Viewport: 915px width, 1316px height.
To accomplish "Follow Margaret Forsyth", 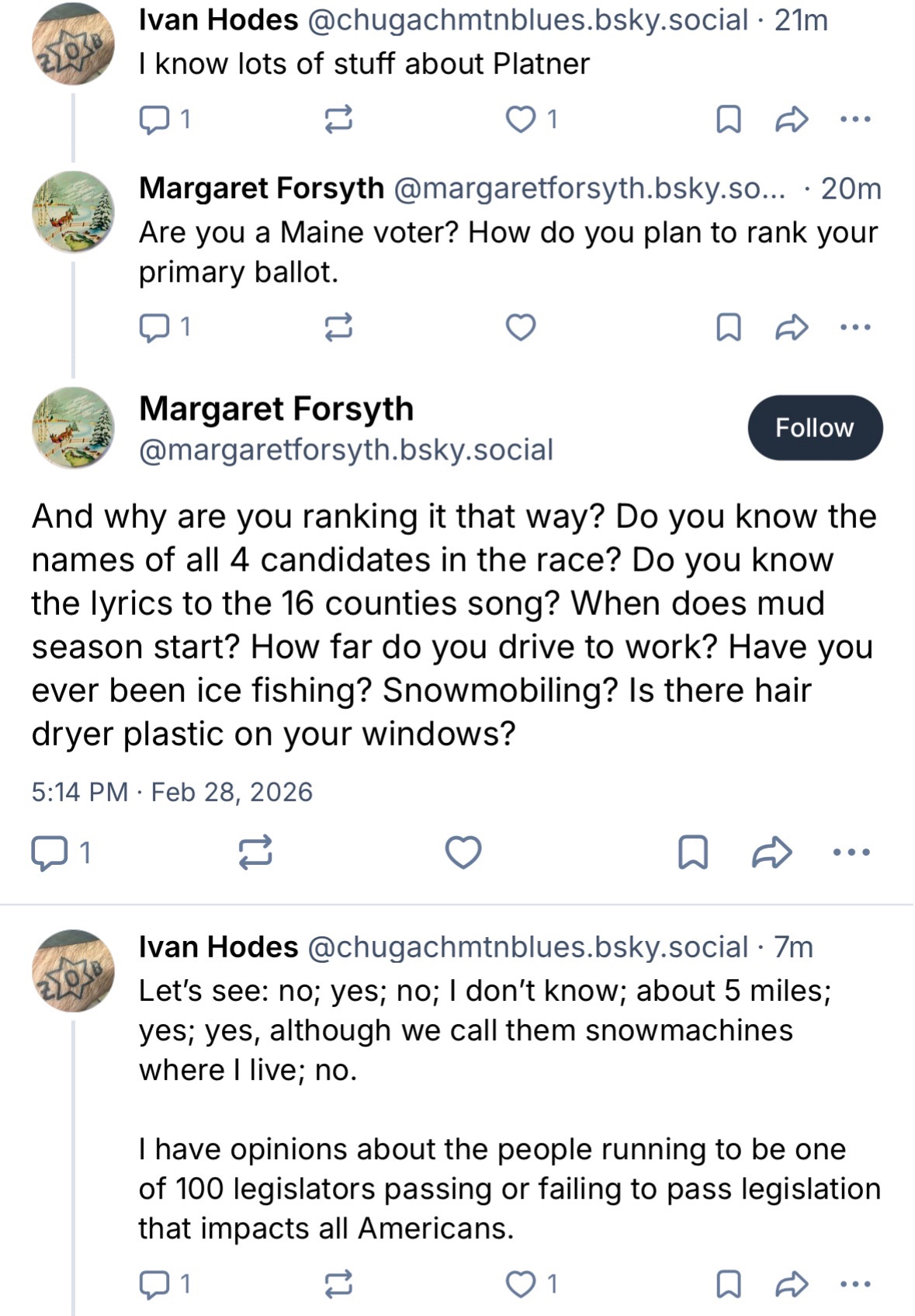I will 814,428.
